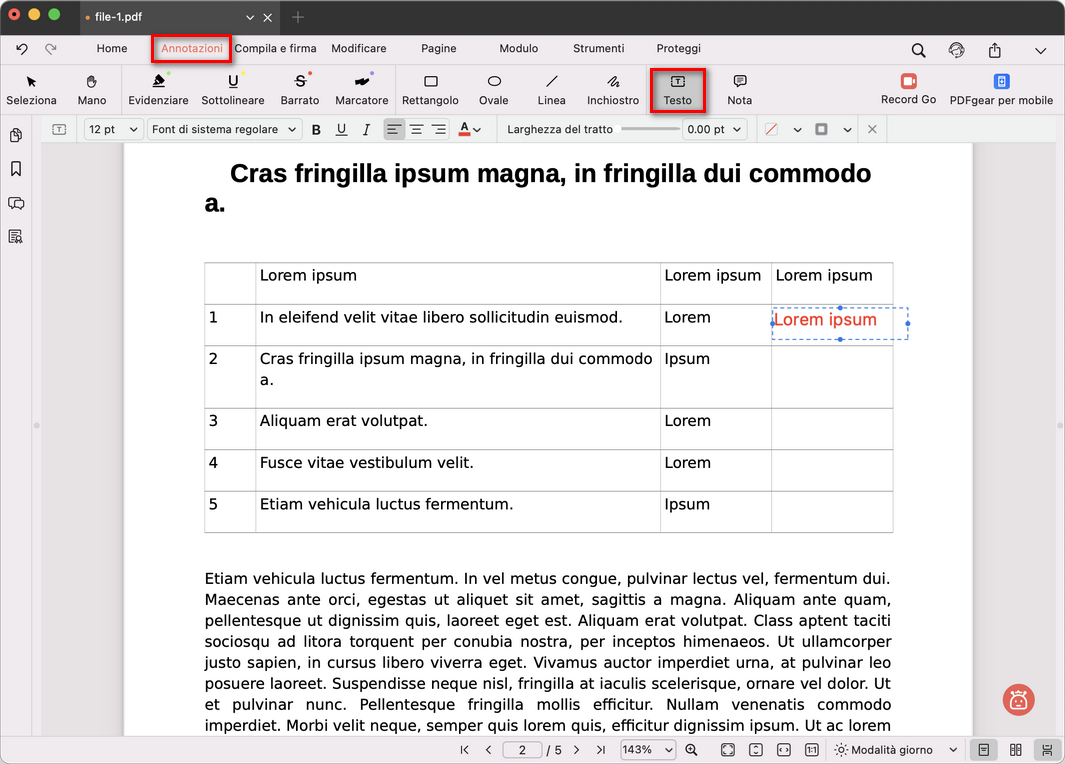
Task: Pick the Inchiostro ink drawing tool
Action: [613, 89]
